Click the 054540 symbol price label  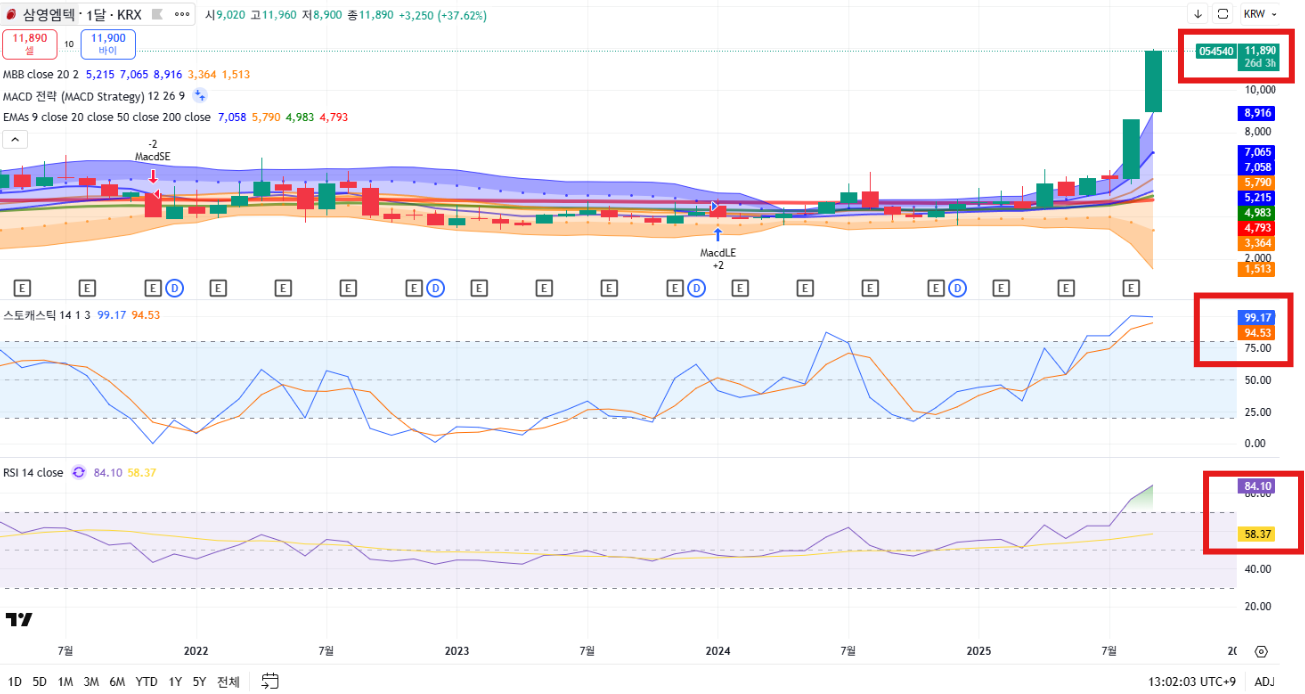pyautogui.click(x=1216, y=50)
